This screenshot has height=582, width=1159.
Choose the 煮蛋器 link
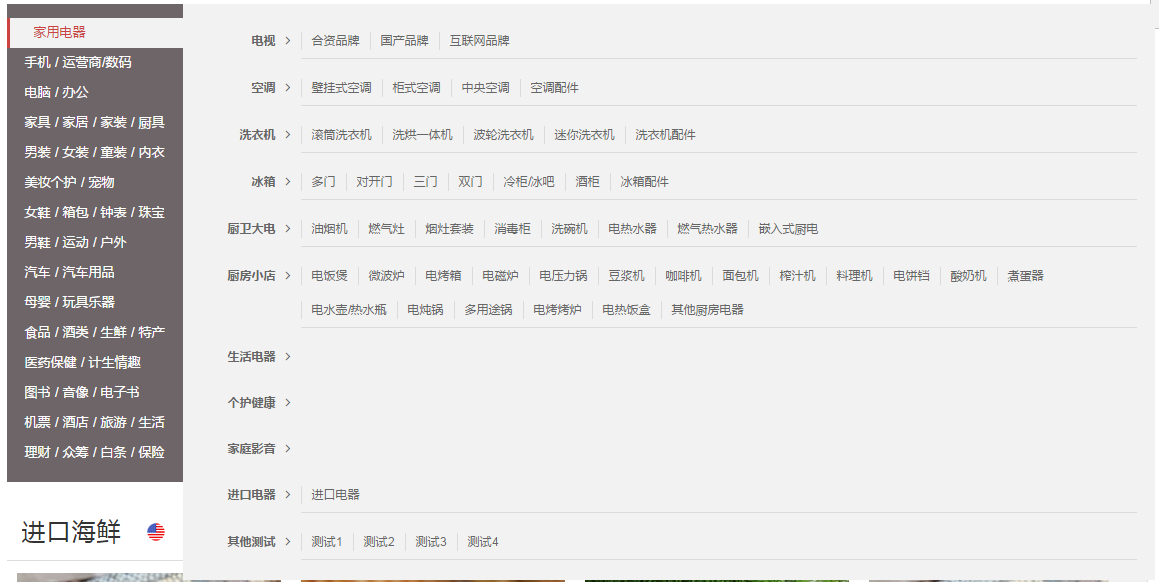[x=1026, y=276]
